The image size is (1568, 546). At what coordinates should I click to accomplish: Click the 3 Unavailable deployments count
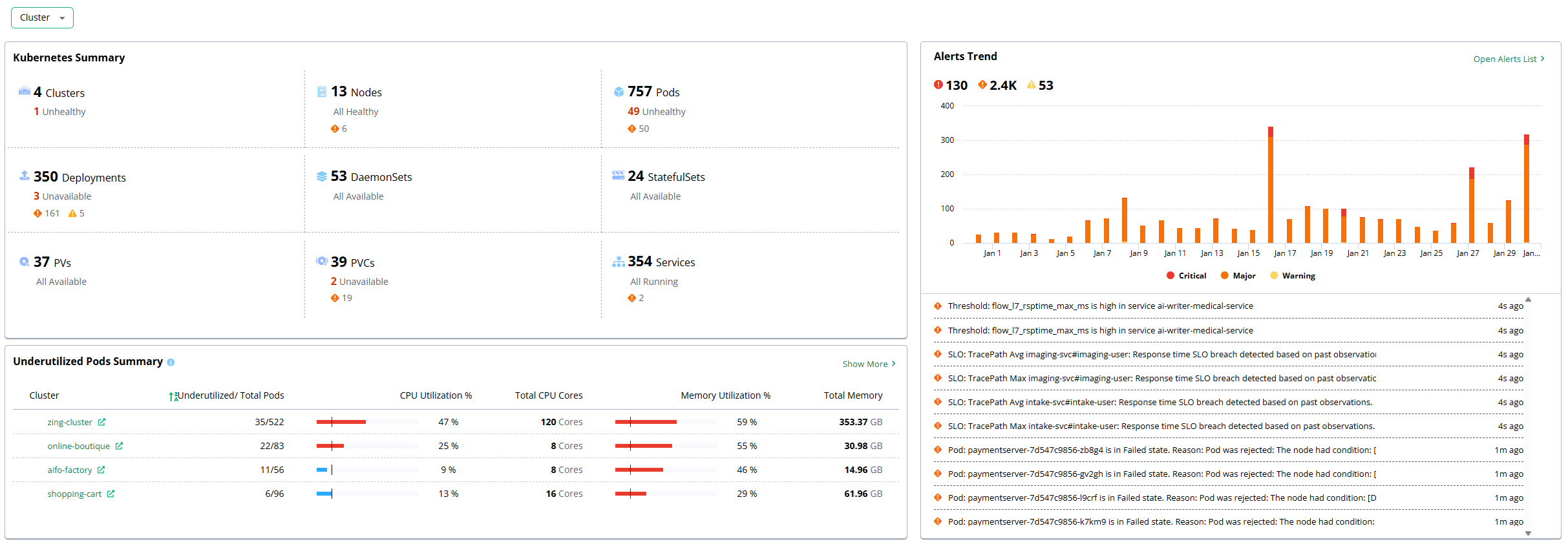37,196
